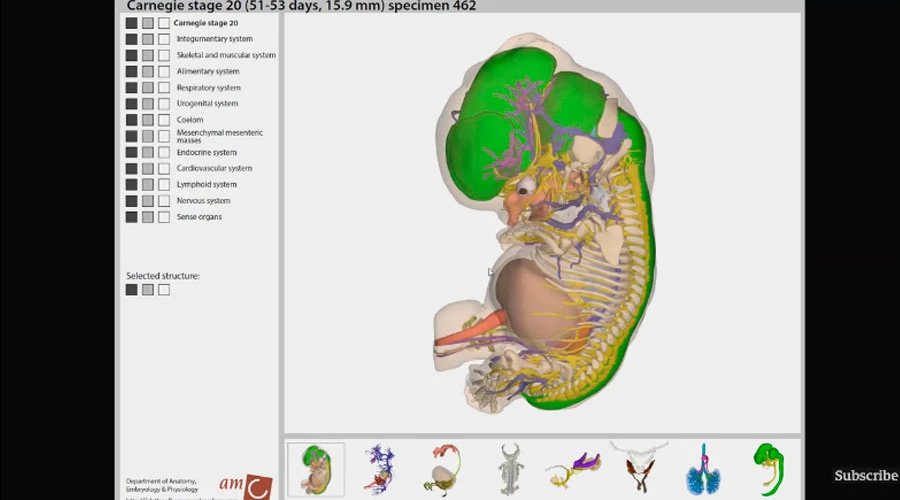Expand the Sense organs entry

[x=199, y=217]
